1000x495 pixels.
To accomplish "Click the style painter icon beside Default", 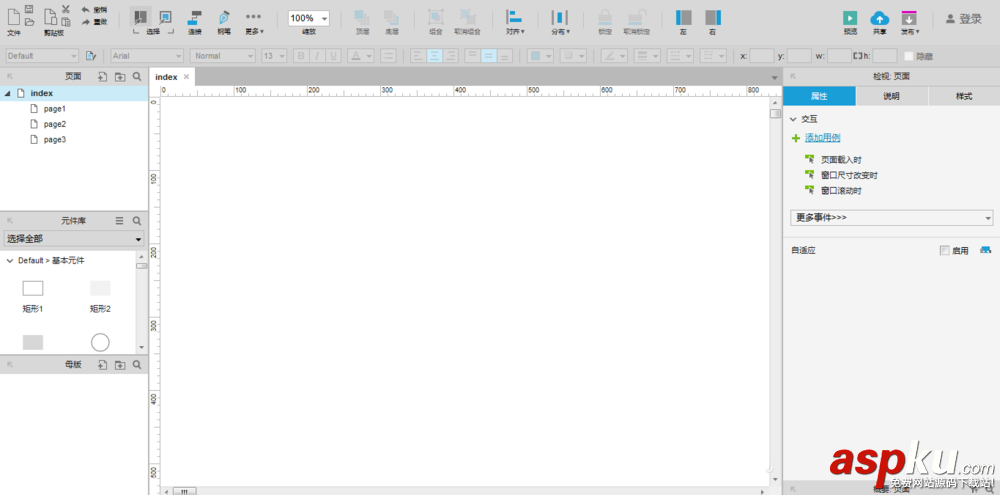I will tap(91, 56).
